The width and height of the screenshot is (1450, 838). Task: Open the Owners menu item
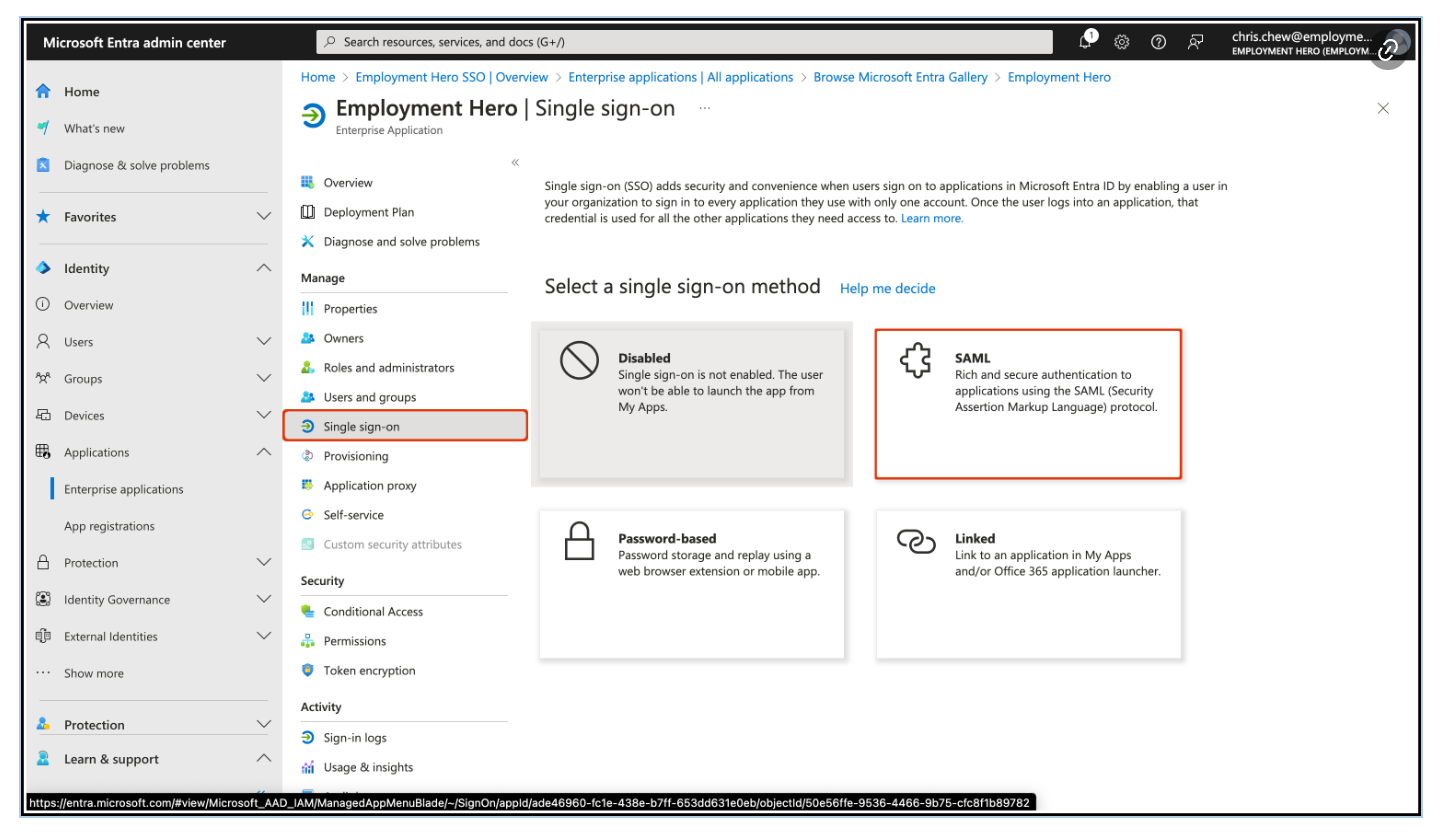pos(344,338)
